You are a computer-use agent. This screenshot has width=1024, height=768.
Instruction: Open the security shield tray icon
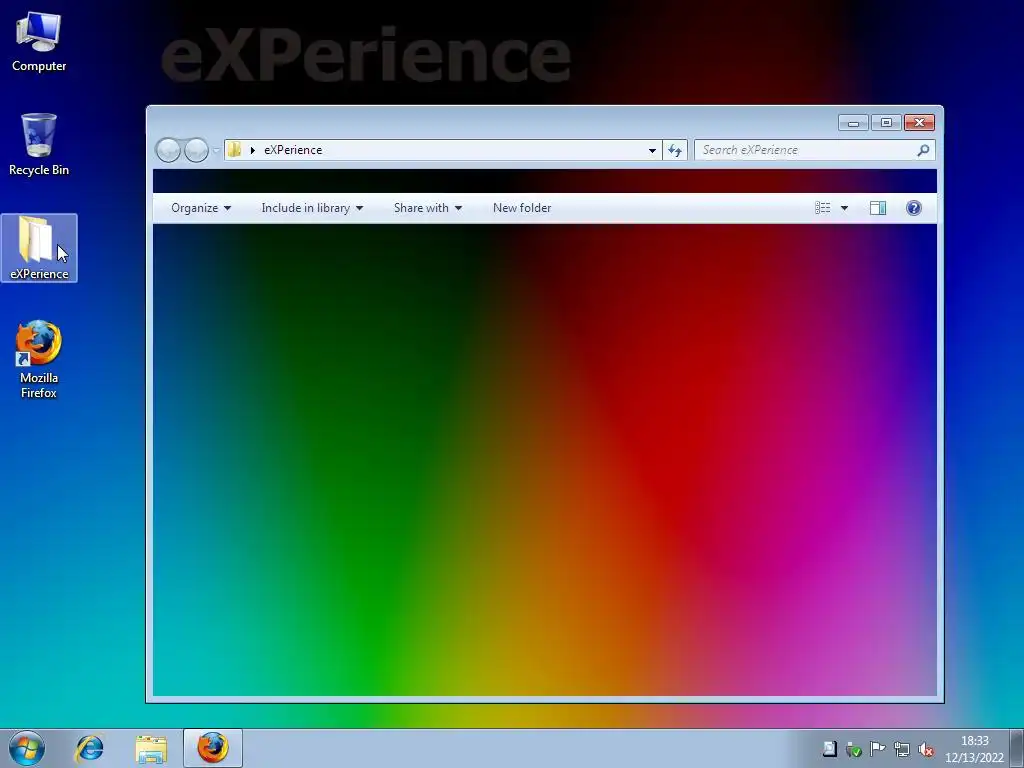coord(854,749)
